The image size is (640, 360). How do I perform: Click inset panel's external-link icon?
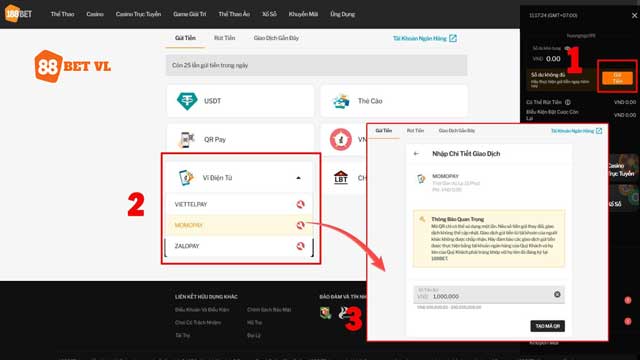point(599,131)
